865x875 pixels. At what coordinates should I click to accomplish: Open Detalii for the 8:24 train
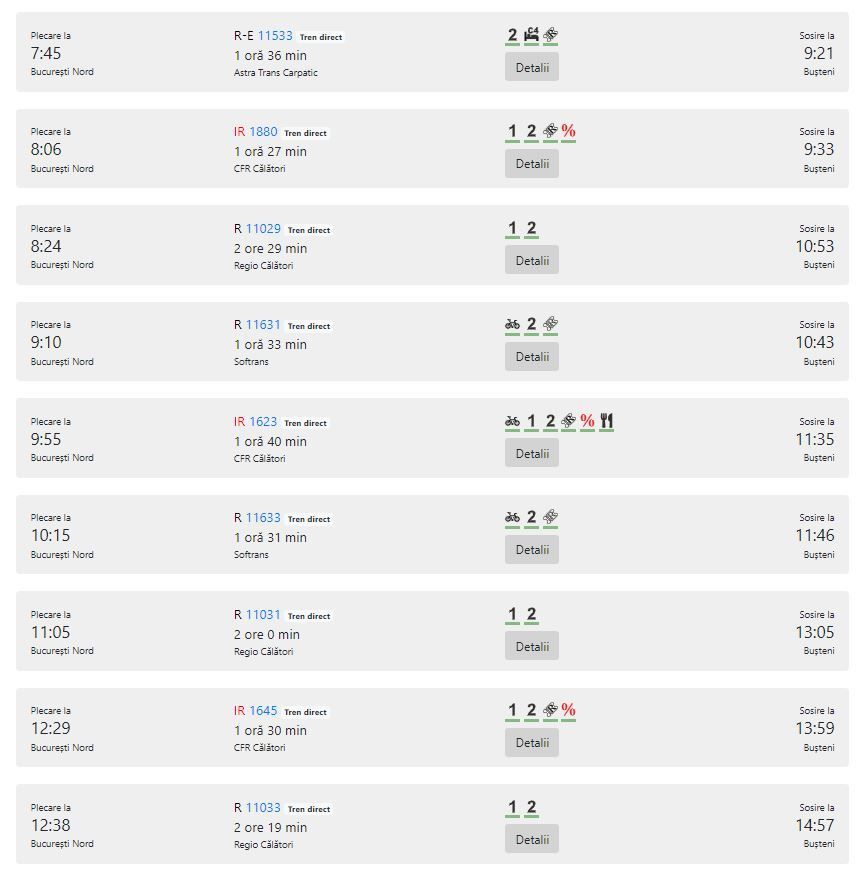tap(532, 260)
